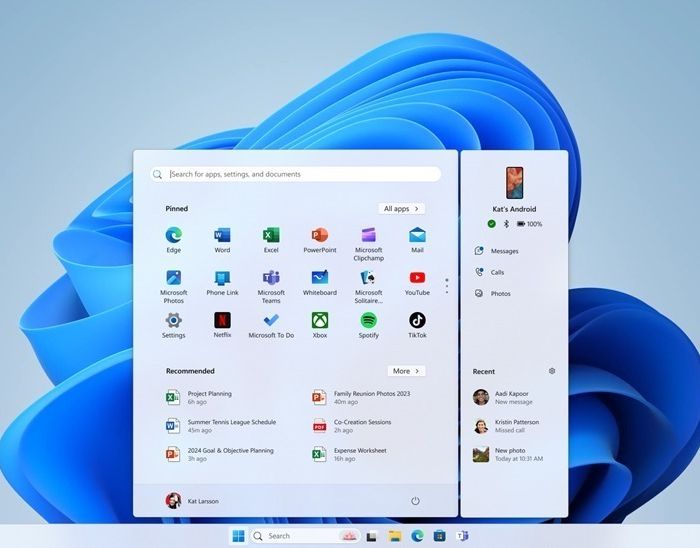Open Family Reunion Photos 2023 file

pos(361,397)
